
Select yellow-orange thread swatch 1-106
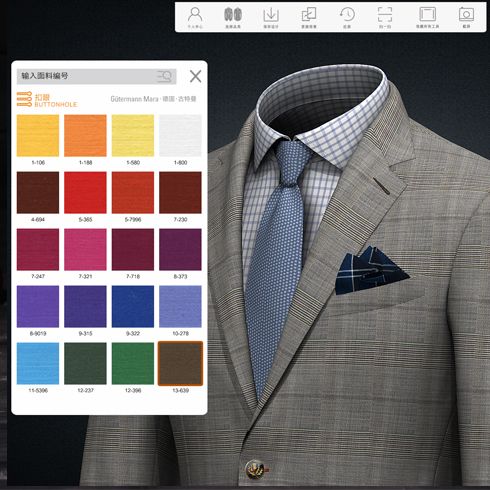[38, 135]
